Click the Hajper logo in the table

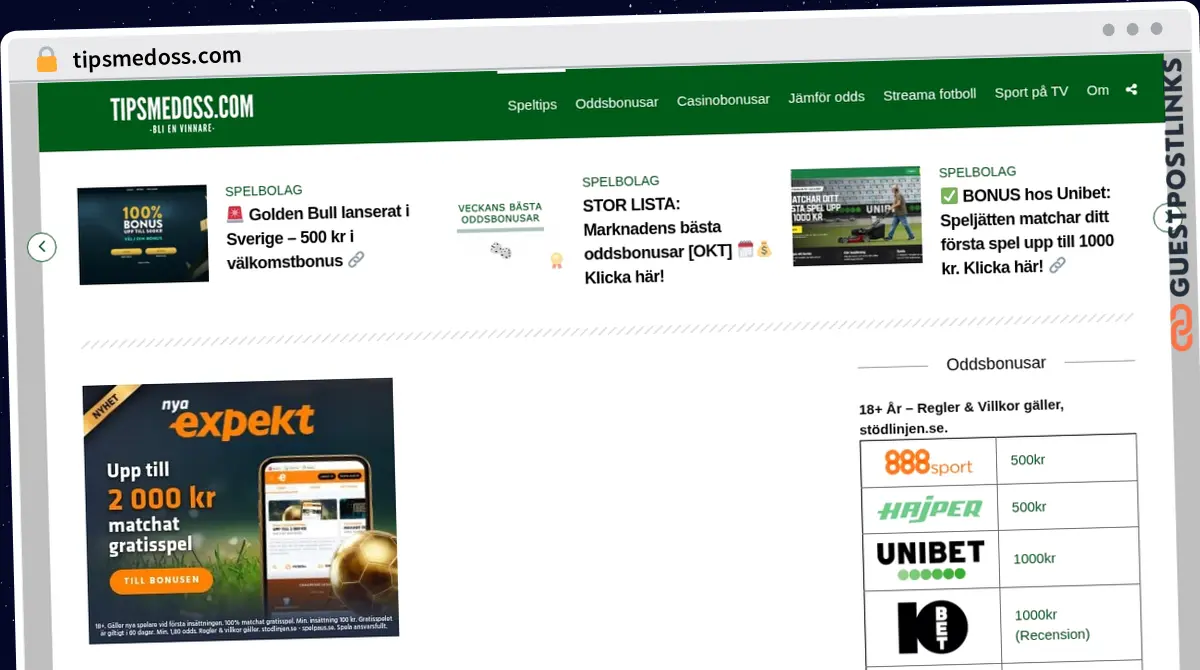click(929, 508)
